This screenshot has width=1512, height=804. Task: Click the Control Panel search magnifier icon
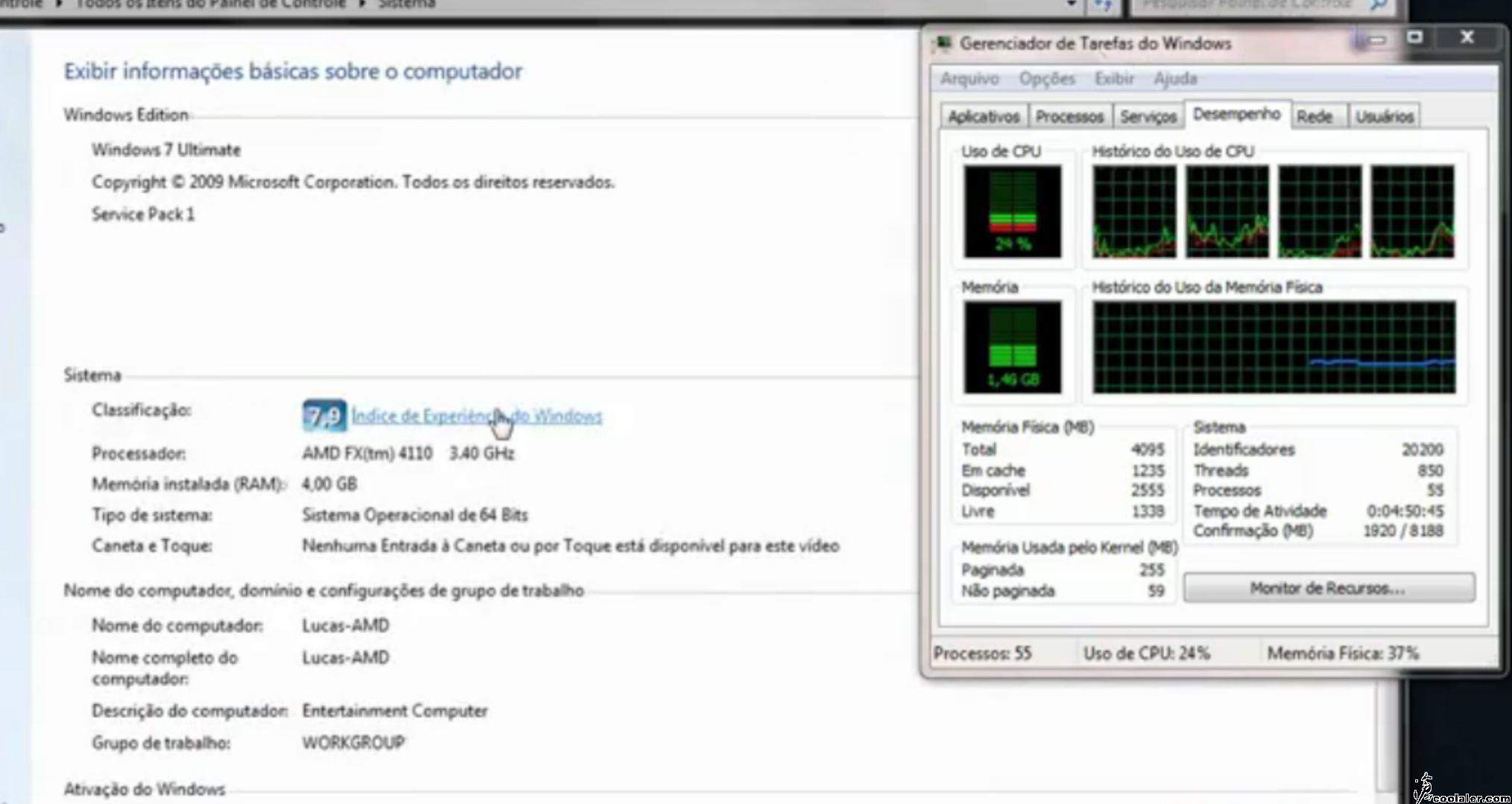(1378, 5)
